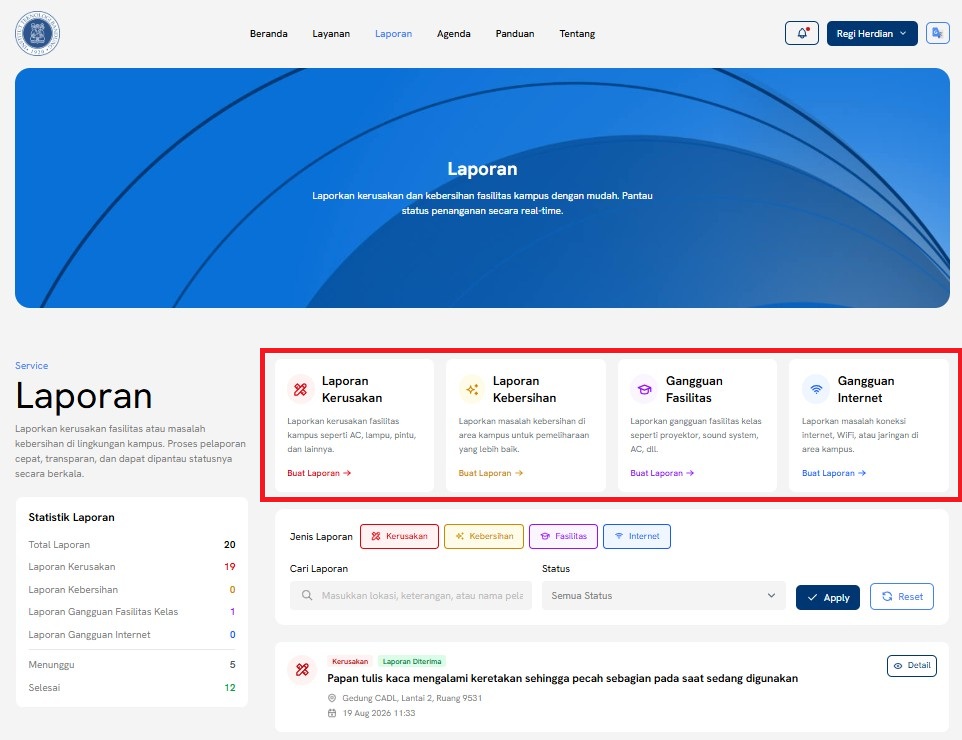This screenshot has width=962, height=740.
Task: Click the university logo in header
Action: (37, 33)
